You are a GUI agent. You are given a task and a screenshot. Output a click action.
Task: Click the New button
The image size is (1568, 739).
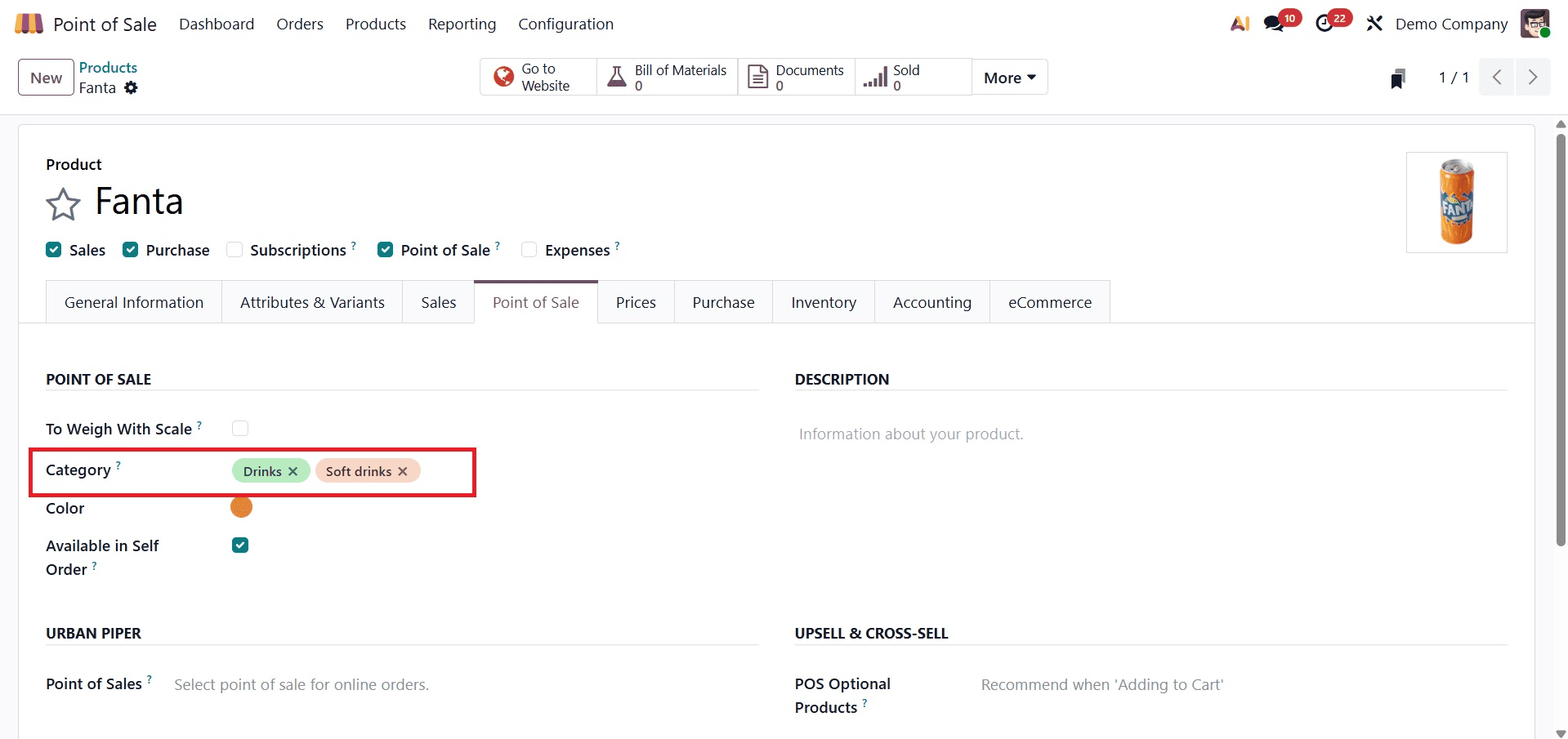(x=45, y=77)
